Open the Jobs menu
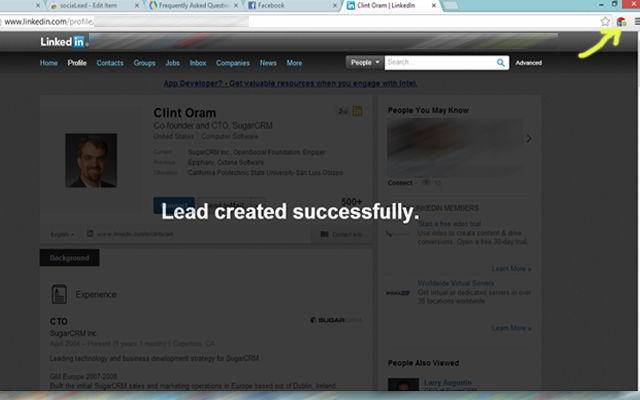The width and height of the screenshot is (640, 400). (x=172, y=63)
